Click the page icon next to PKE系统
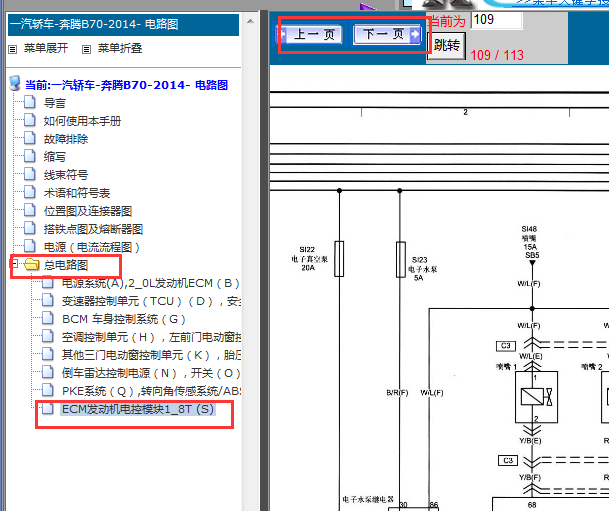This screenshot has height=511, width=609. coord(48,390)
